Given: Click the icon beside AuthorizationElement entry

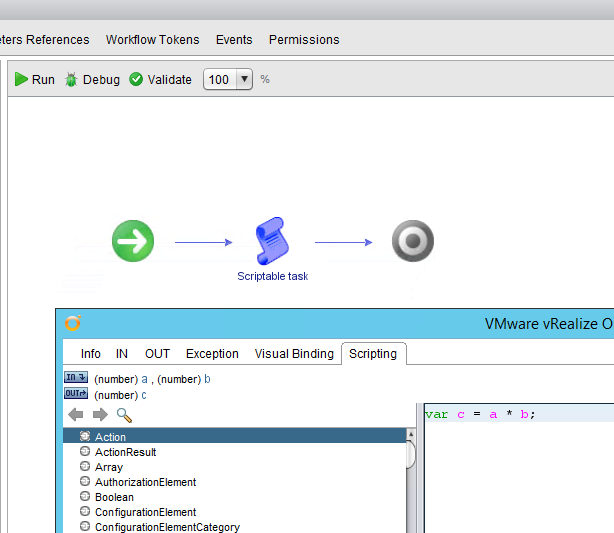Looking at the screenshot, I should 85,481.
